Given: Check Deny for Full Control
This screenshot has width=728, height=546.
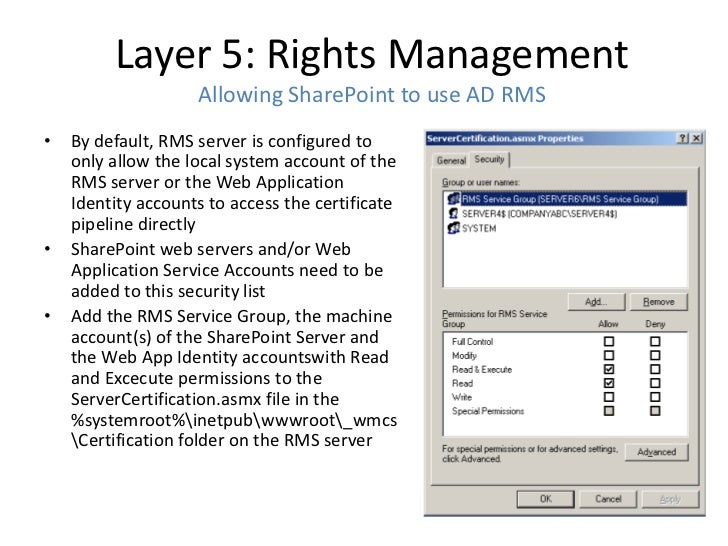Looking at the screenshot, I should (x=655, y=342).
